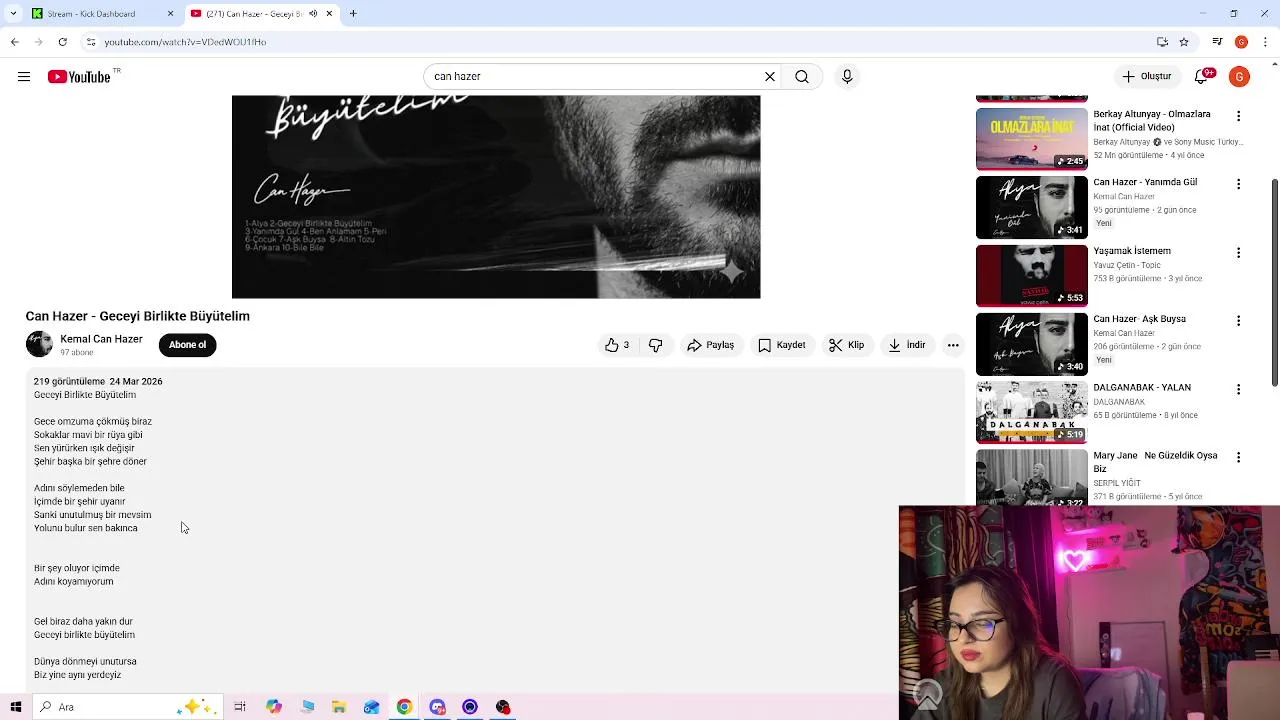Viewport: 1280px width, 720px height.
Task: Open options for Mary Jane video
Action: click(1238, 457)
